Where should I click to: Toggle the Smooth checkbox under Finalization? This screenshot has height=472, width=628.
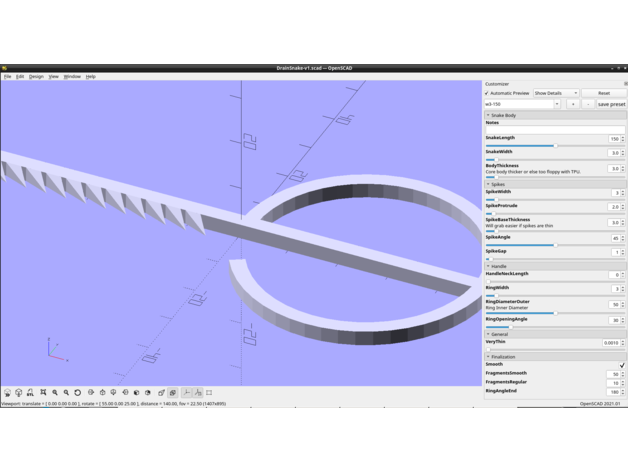(x=621, y=365)
